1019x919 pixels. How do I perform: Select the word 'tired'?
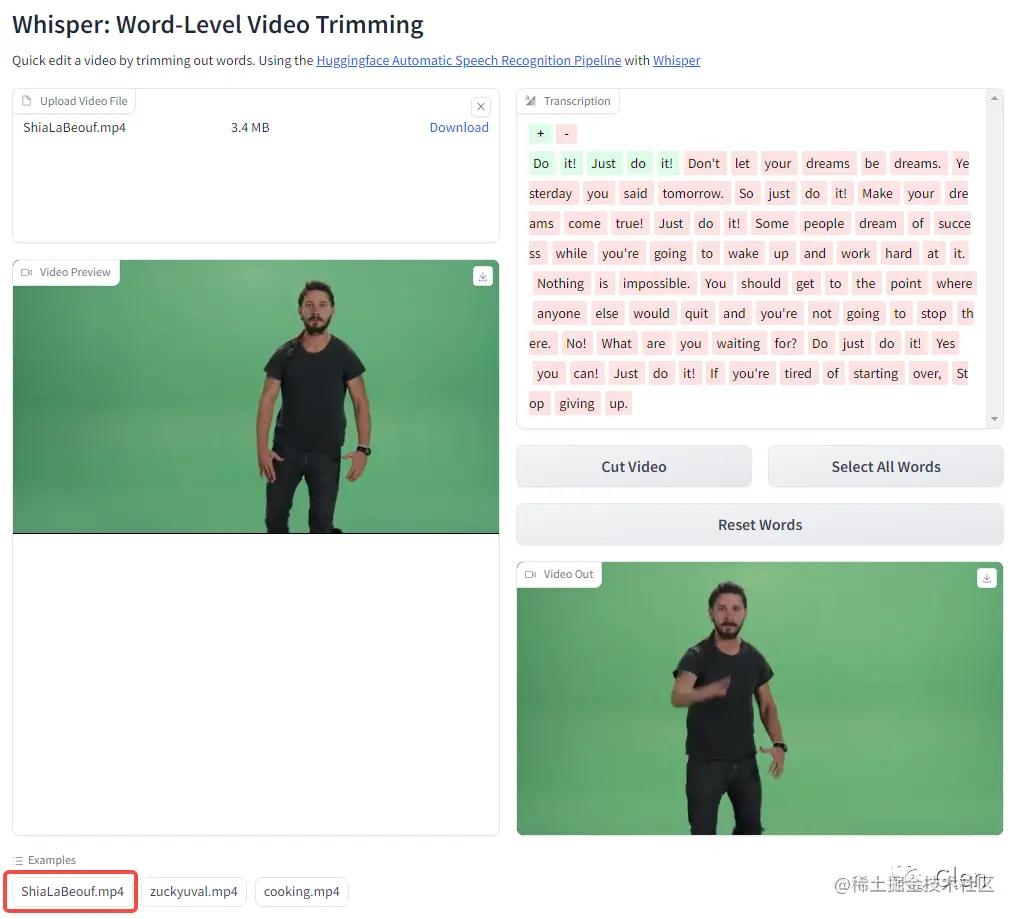pyautogui.click(x=797, y=373)
